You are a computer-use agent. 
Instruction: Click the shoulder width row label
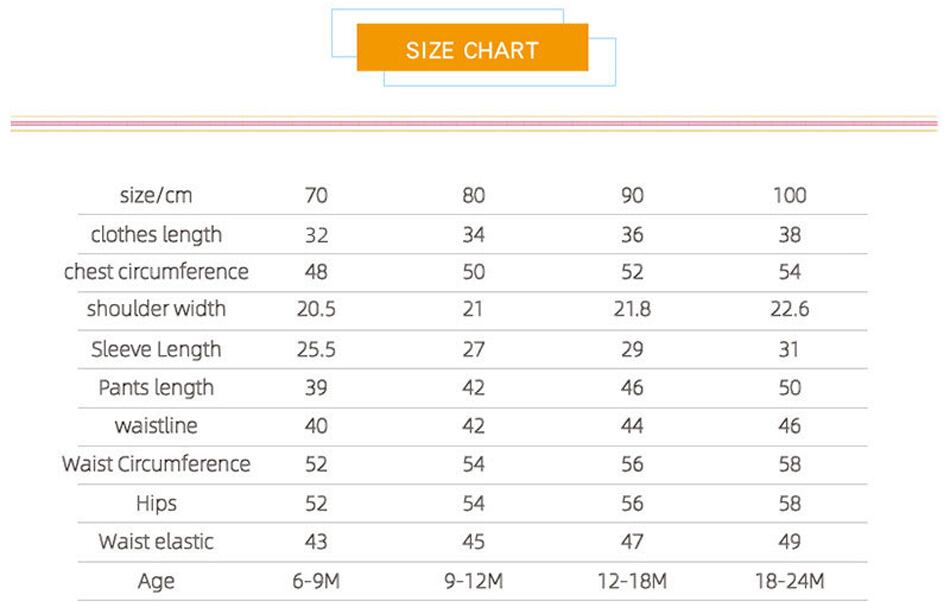coord(156,309)
